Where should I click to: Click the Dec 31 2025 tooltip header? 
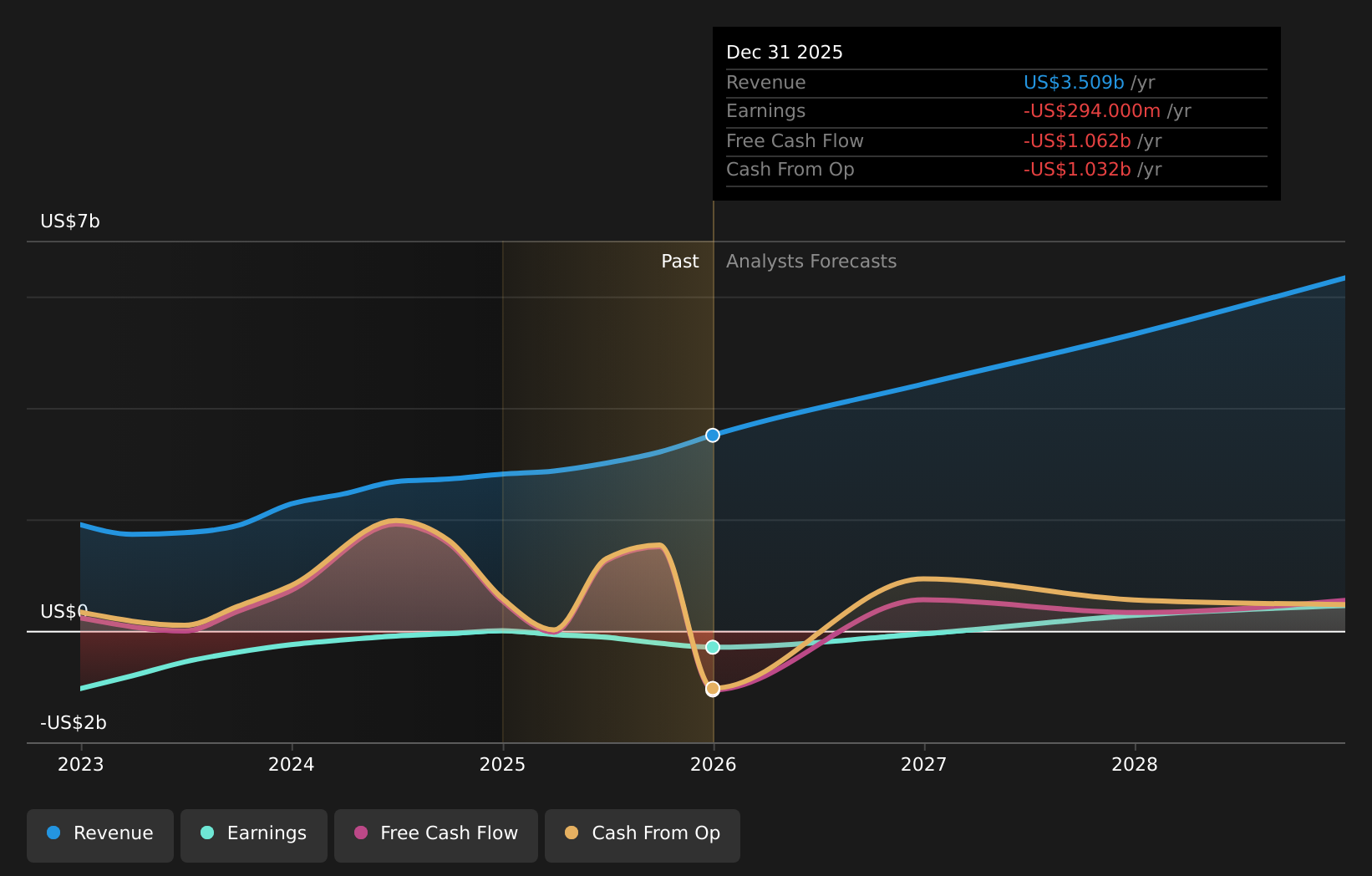tap(785, 52)
